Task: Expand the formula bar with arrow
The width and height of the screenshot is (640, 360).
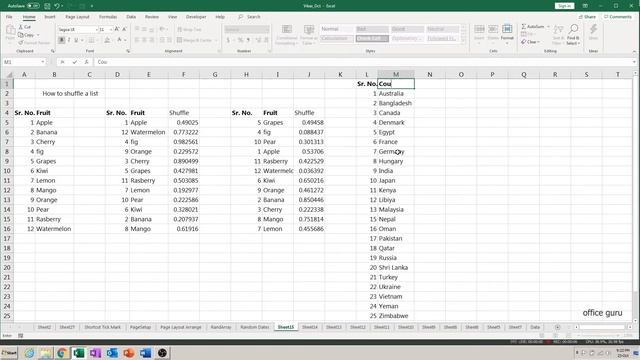Action: pyautogui.click(x=635, y=62)
